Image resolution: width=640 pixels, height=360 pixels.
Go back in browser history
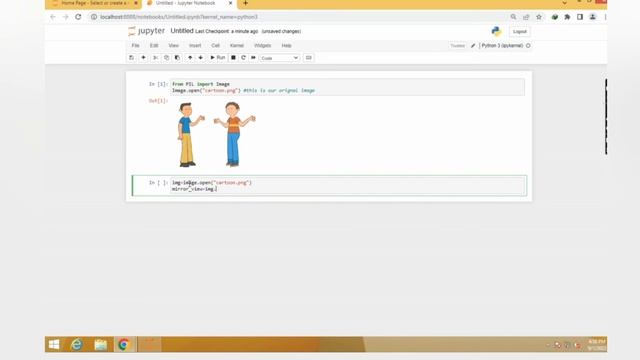[x=53, y=17]
